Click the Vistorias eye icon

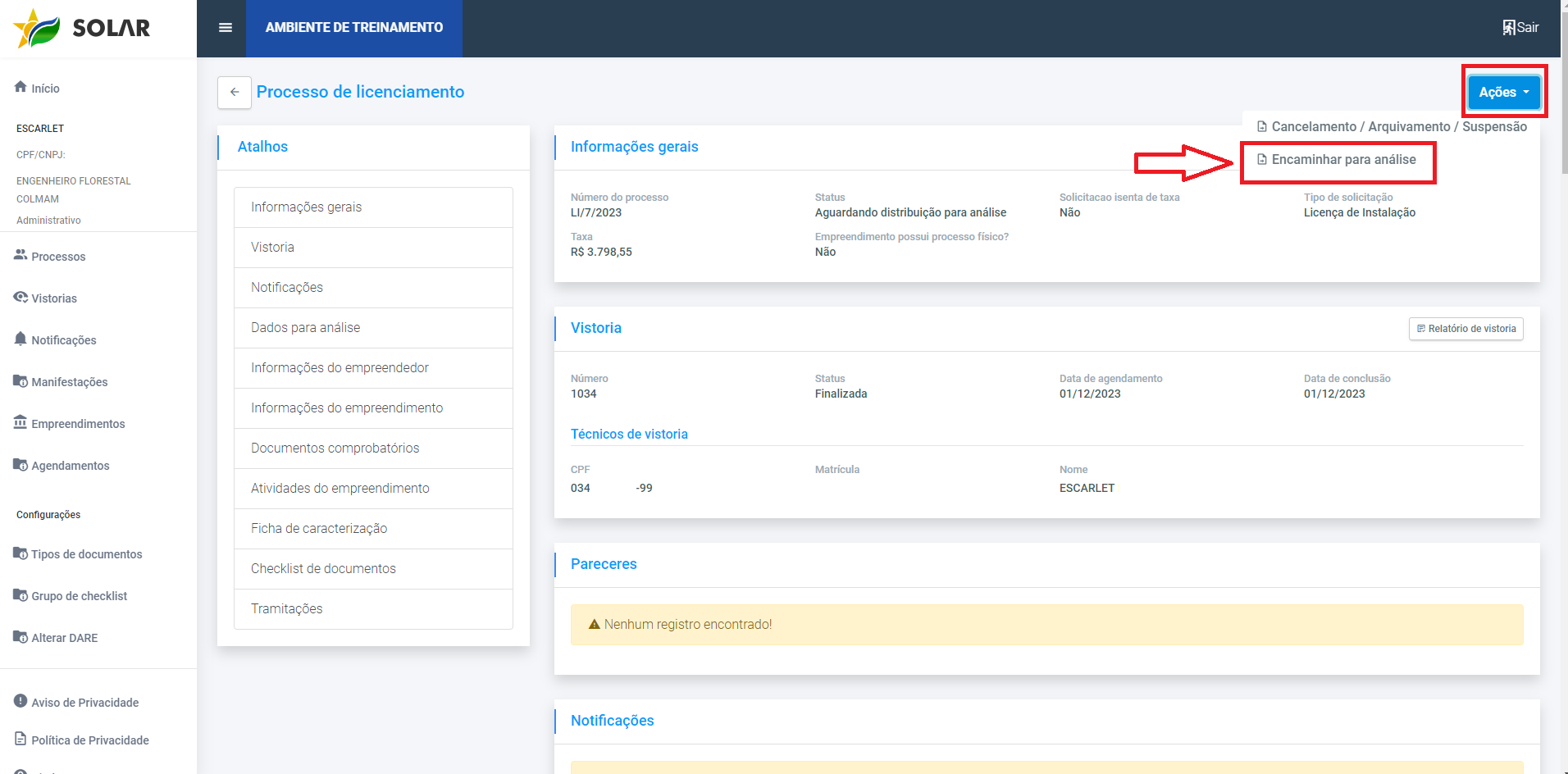click(x=21, y=297)
